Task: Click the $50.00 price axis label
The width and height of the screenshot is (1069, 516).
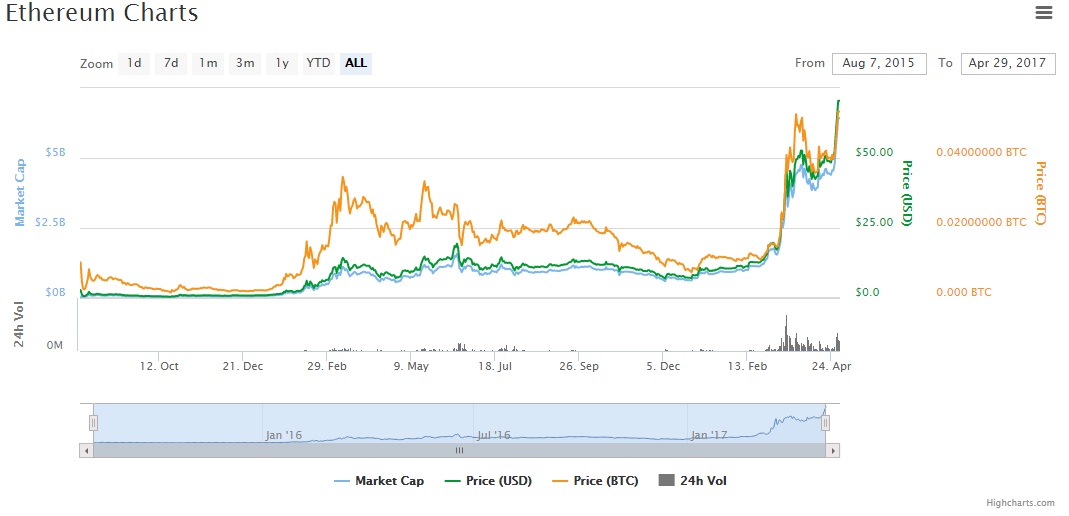Action: click(874, 152)
